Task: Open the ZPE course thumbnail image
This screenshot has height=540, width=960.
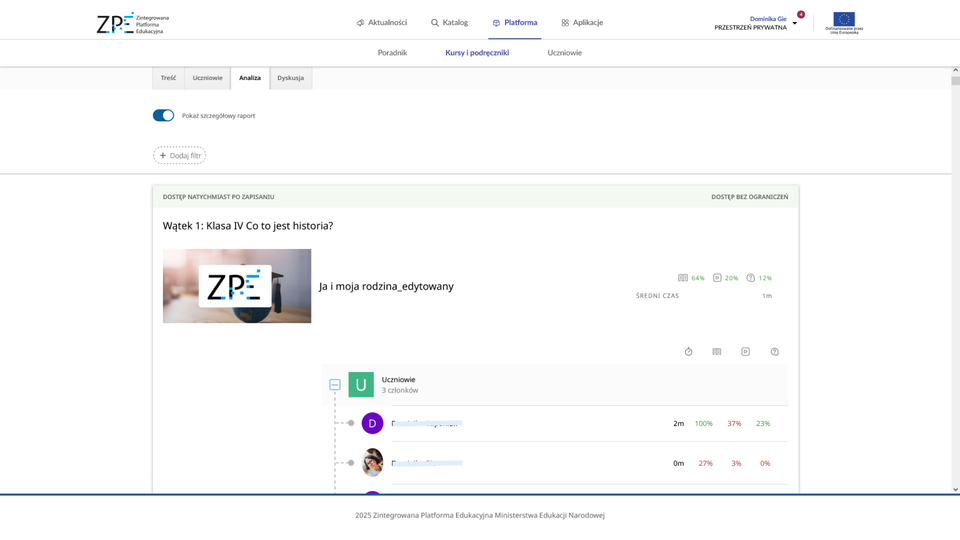Action: point(237,286)
